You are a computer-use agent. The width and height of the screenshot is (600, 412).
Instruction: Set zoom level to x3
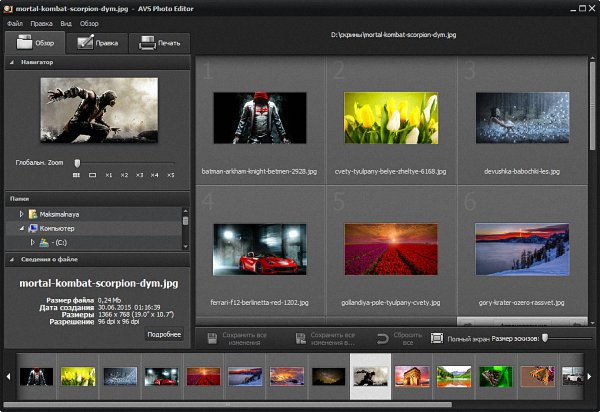coord(139,175)
